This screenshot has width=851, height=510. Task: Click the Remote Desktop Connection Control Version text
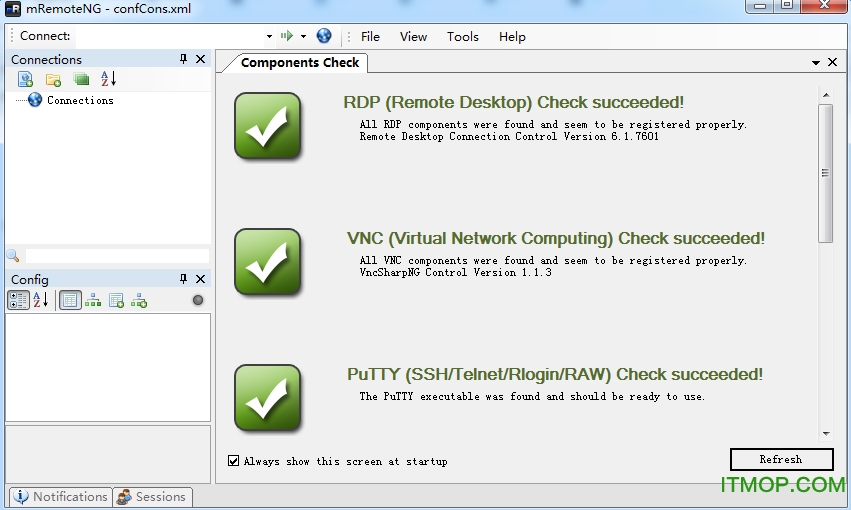(509, 137)
